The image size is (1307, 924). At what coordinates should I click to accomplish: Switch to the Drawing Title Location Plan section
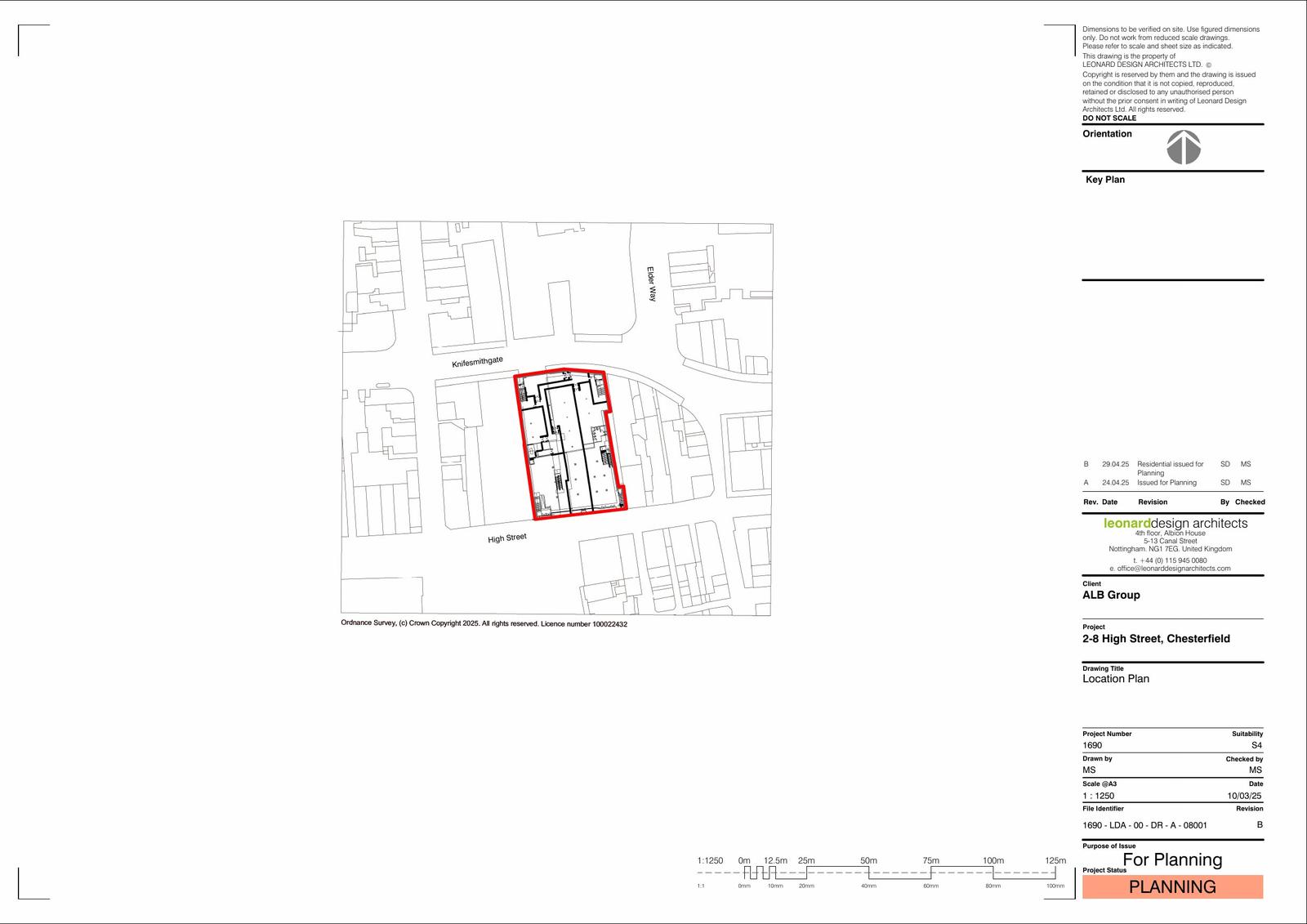pyautogui.click(x=1116, y=678)
